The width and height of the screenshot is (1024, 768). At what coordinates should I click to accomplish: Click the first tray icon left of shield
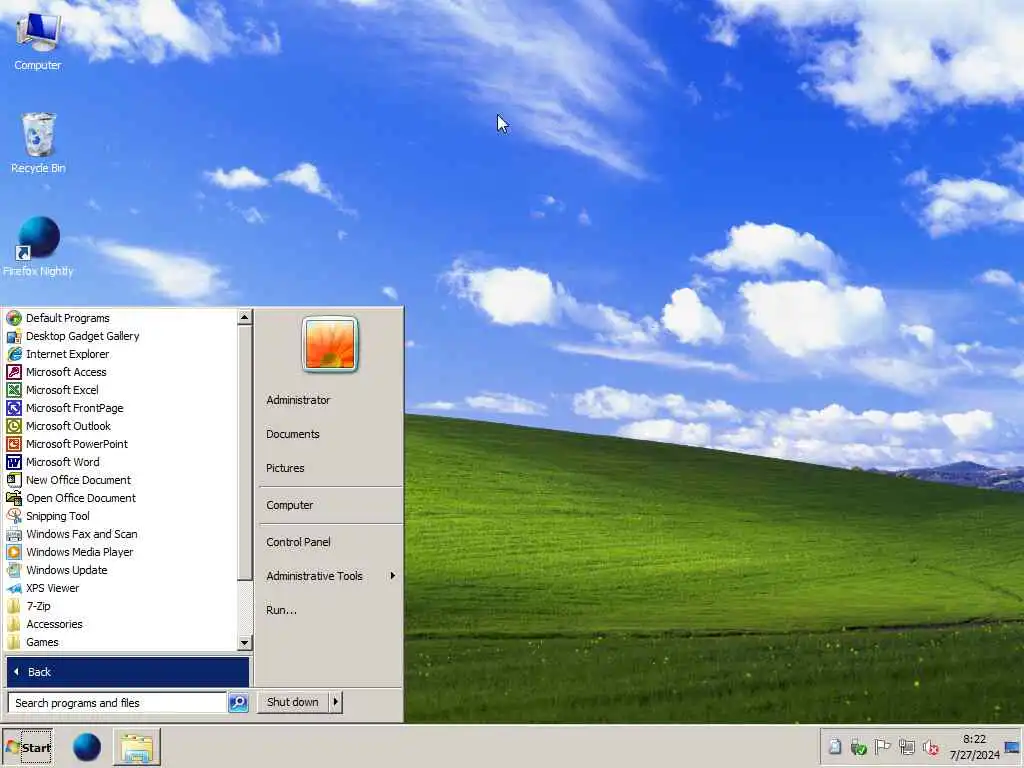point(834,747)
